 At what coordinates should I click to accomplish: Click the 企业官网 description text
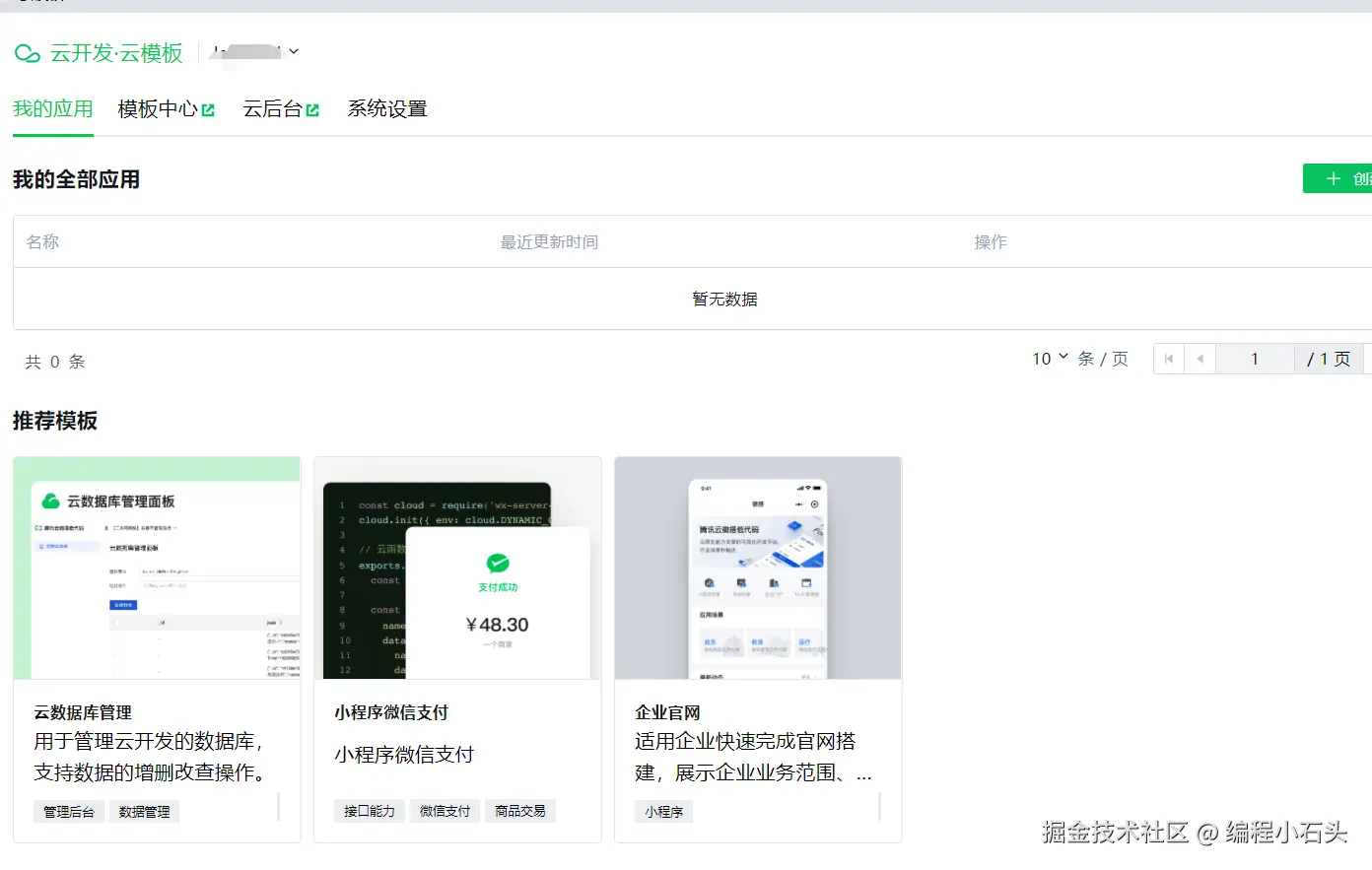point(754,757)
